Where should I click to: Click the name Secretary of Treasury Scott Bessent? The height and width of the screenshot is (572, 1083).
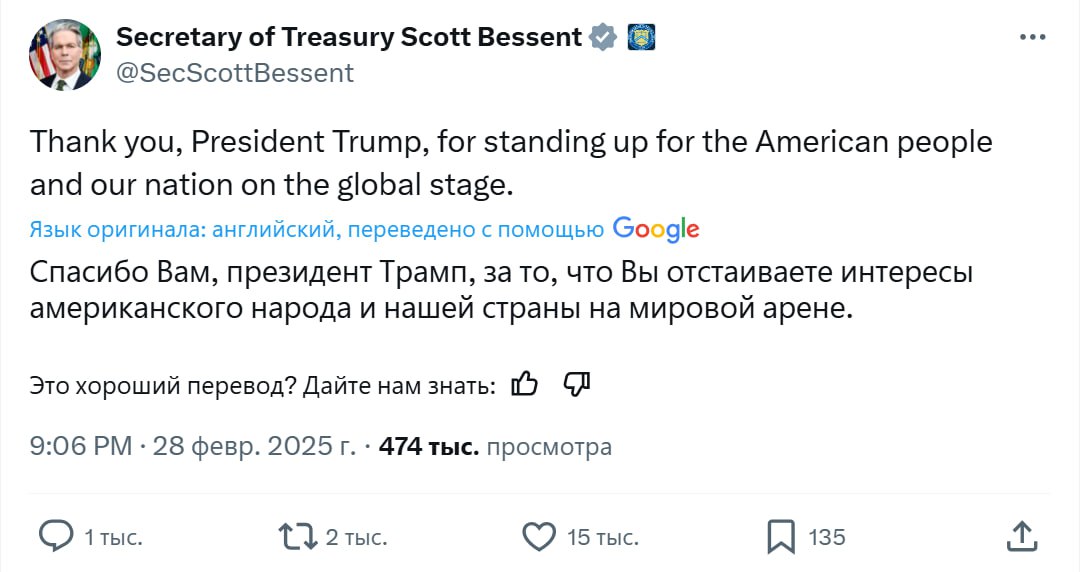point(348,38)
